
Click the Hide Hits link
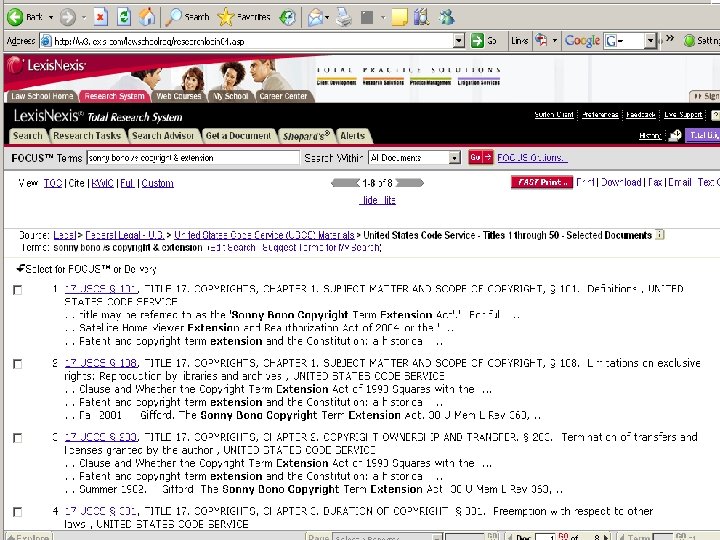(x=377, y=200)
